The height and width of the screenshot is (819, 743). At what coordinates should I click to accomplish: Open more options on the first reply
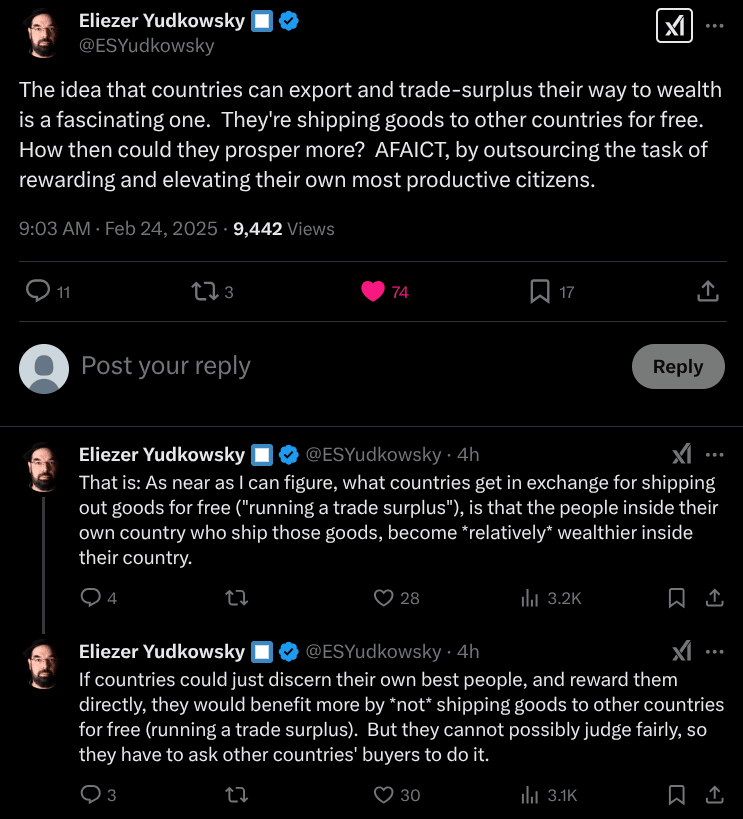[715, 454]
